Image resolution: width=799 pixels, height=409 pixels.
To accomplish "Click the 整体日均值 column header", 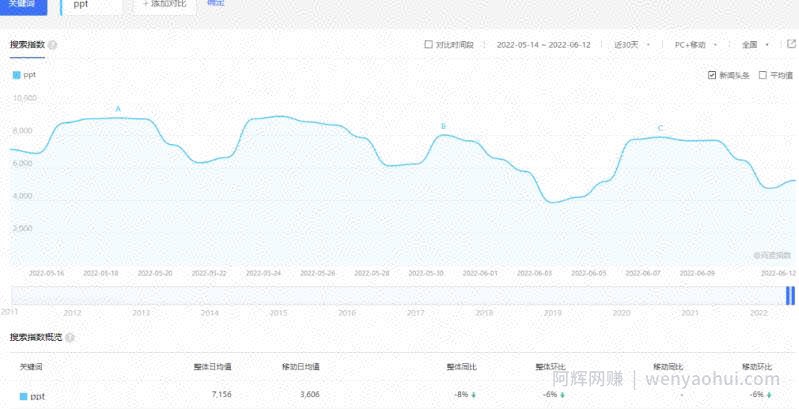I will (x=212, y=367).
